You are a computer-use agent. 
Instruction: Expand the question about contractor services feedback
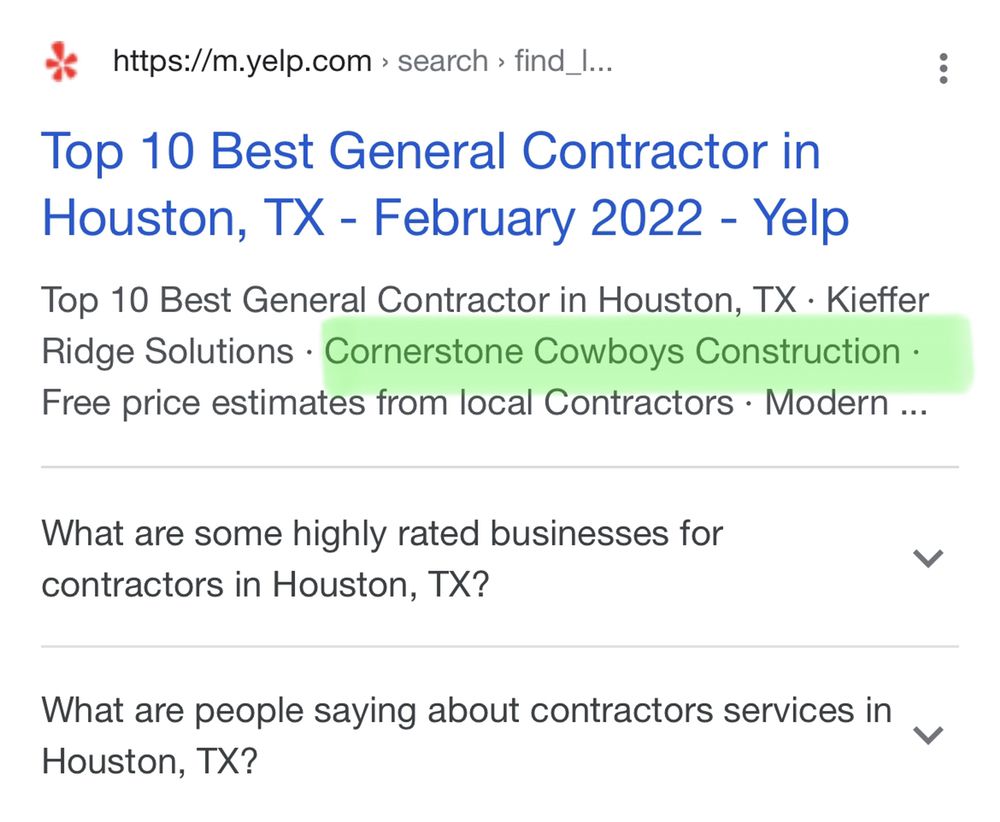coord(927,735)
